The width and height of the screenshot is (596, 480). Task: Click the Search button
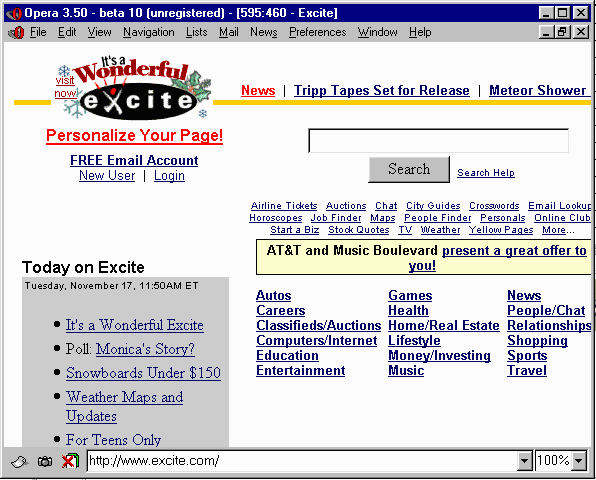(x=409, y=170)
